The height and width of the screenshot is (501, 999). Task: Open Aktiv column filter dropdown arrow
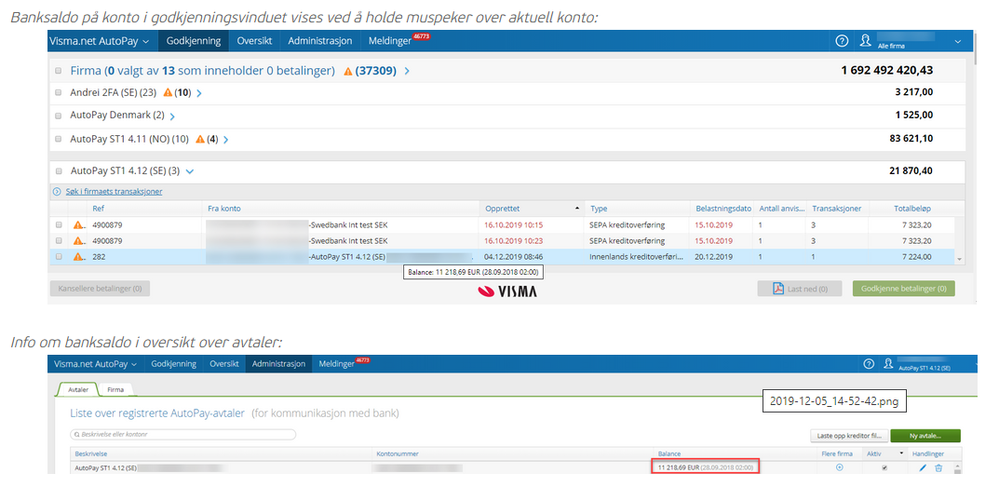coord(901,453)
